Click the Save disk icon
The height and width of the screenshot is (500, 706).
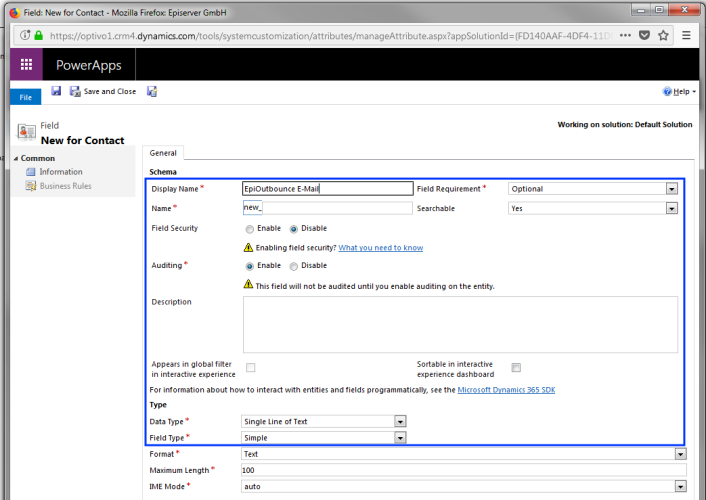click(x=57, y=91)
